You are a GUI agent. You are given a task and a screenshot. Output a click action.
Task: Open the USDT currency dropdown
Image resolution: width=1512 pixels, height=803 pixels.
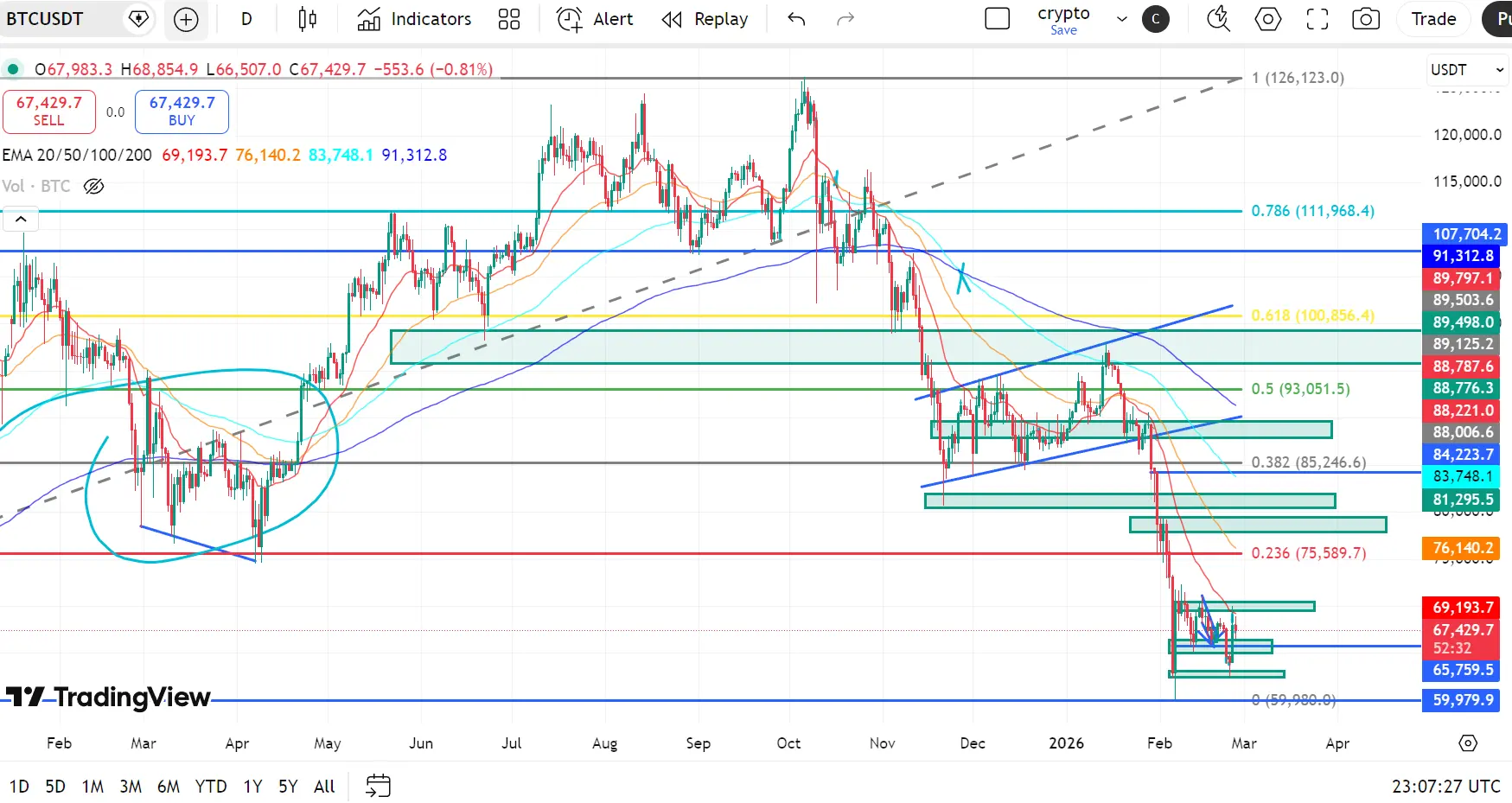pyautogui.click(x=1467, y=70)
